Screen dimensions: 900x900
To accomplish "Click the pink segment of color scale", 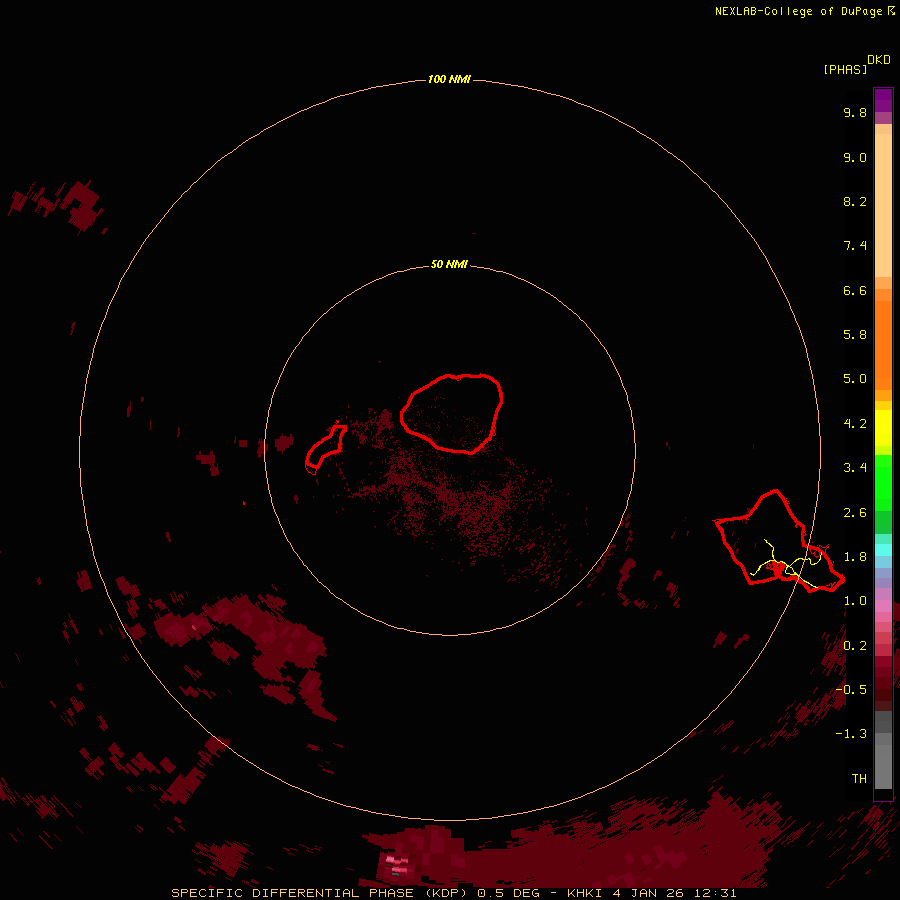I will [x=883, y=606].
